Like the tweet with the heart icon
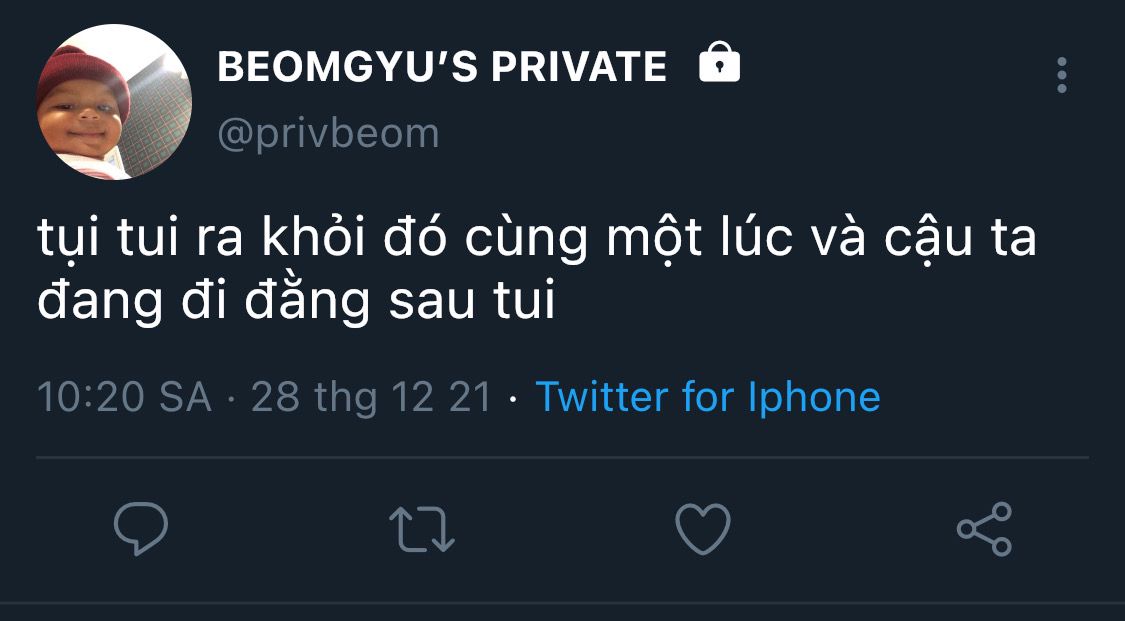Viewport: 1125px width, 621px height. [703, 528]
